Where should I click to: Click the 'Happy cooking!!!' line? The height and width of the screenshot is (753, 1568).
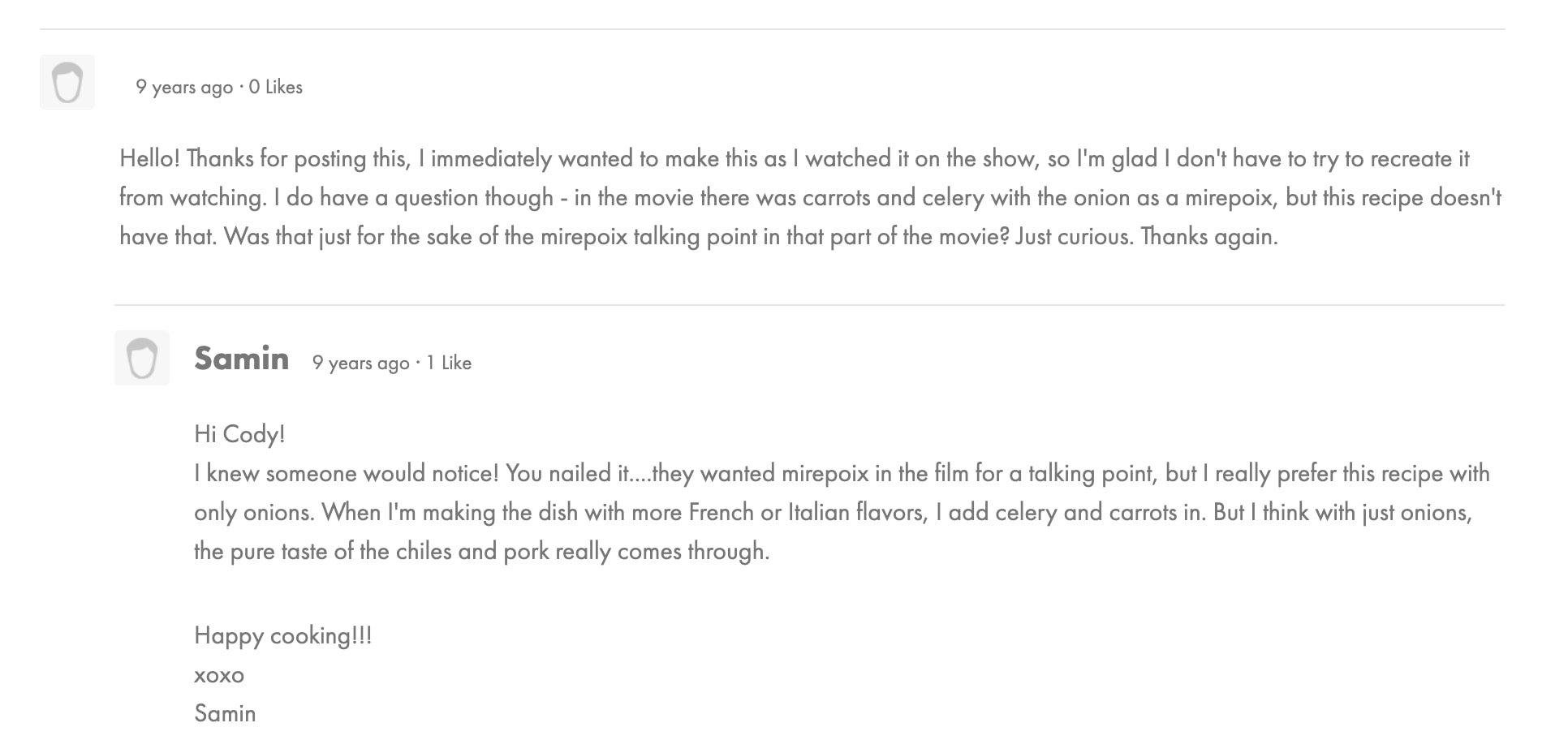point(282,635)
